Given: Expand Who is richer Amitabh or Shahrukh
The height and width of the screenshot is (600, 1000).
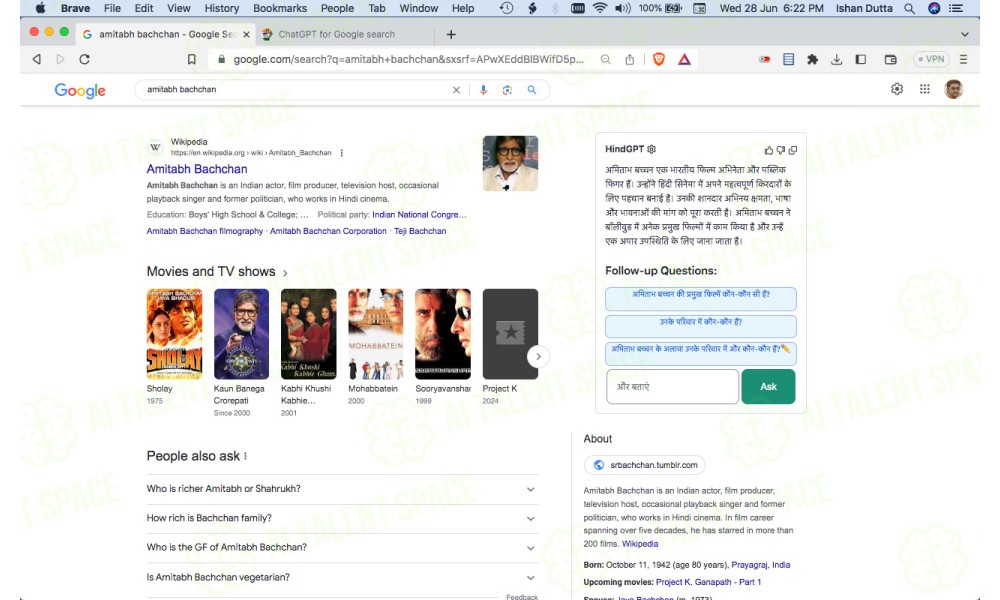Looking at the screenshot, I should 342,489.
